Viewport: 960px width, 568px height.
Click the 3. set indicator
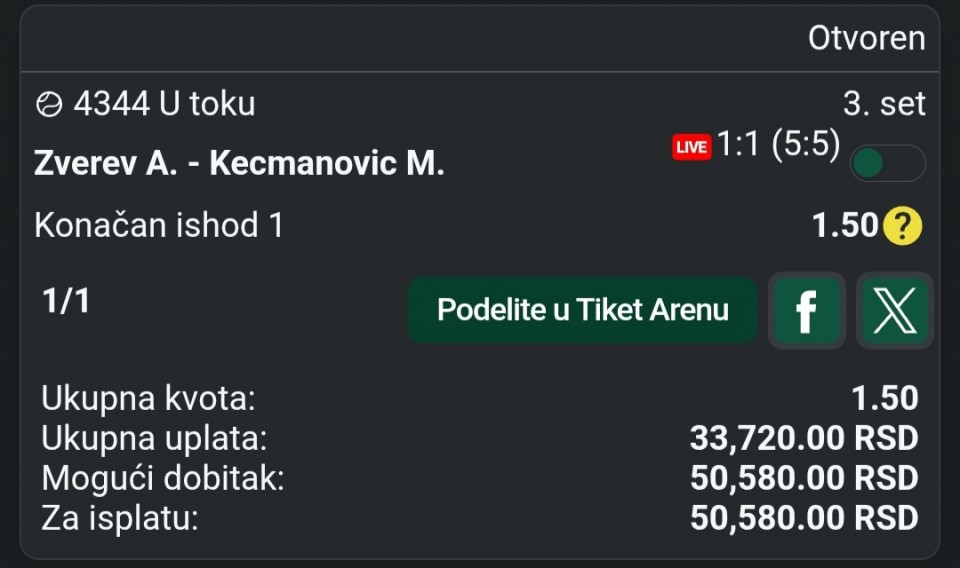tap(884, 104)
